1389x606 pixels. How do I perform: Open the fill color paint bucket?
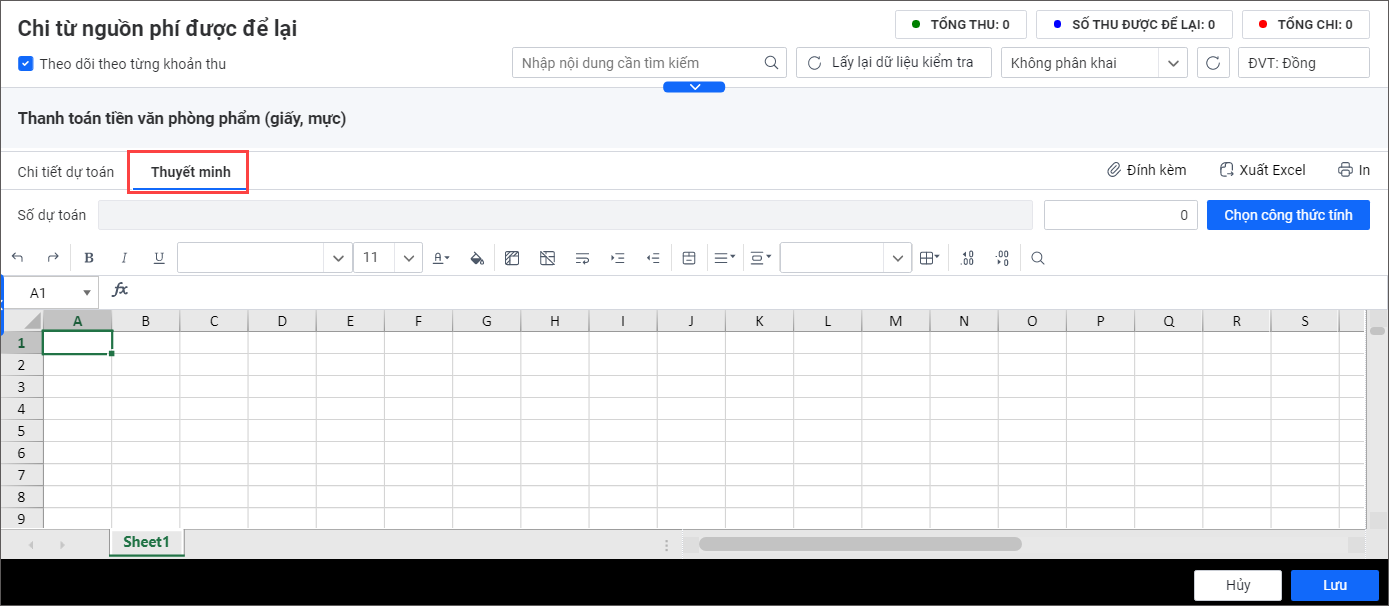pos(477,258)
